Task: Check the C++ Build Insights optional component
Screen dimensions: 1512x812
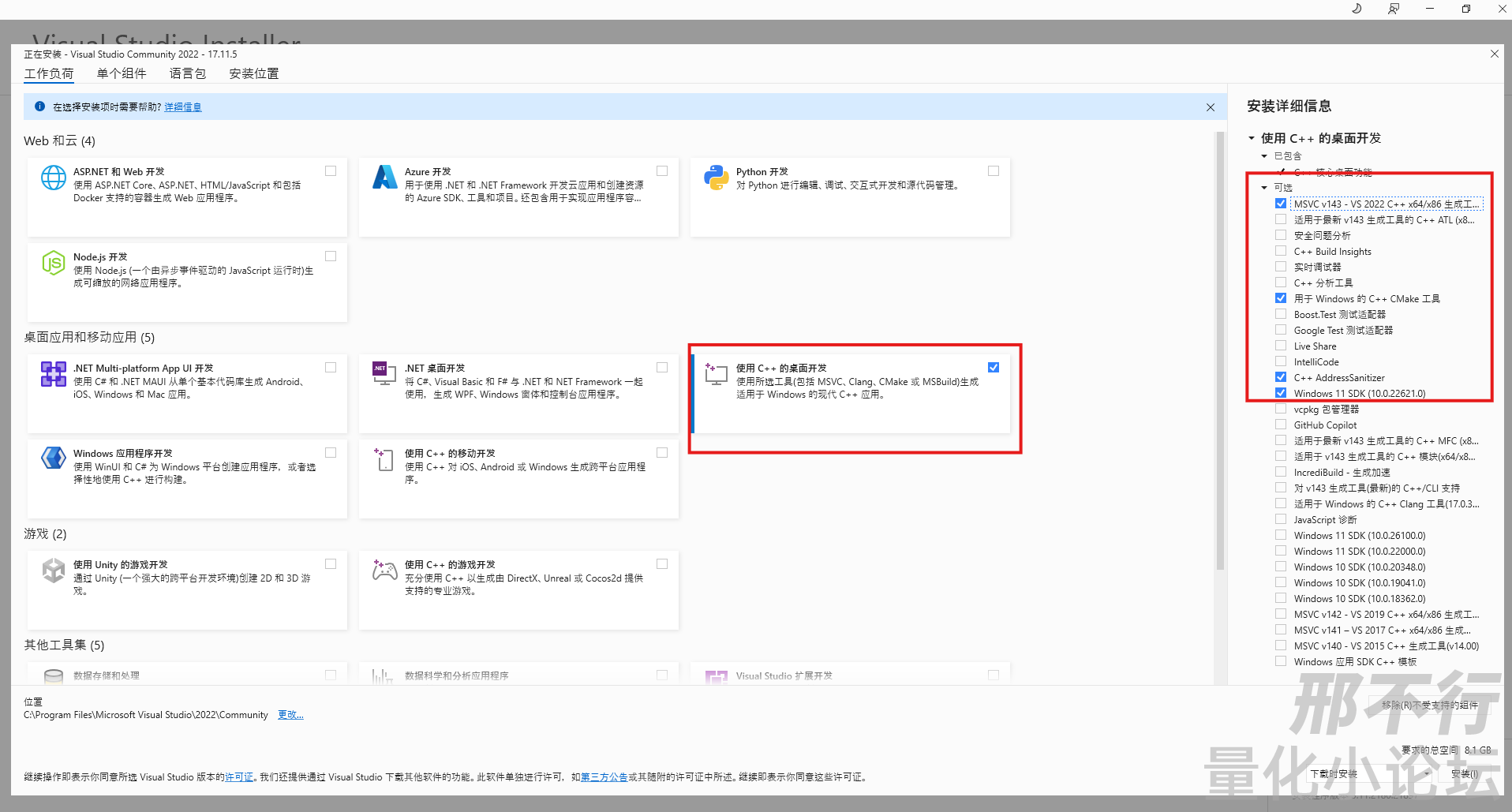Action: 1280,251
